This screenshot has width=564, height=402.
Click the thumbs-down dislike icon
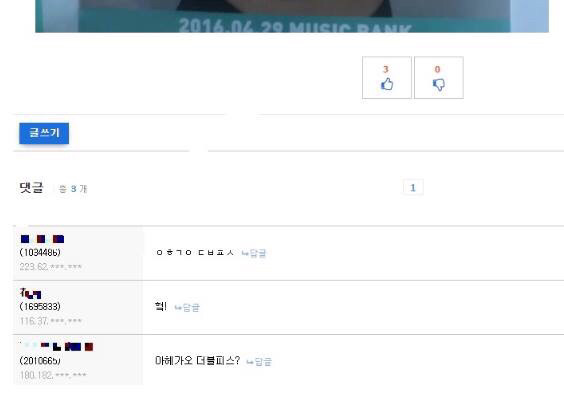[438, 85]
